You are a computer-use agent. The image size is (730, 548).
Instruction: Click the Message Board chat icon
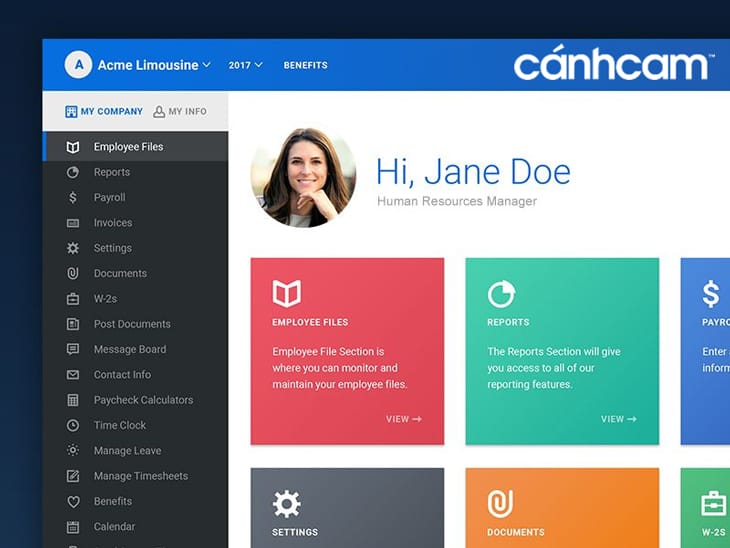pyautogui.click(x=73, y=349)
